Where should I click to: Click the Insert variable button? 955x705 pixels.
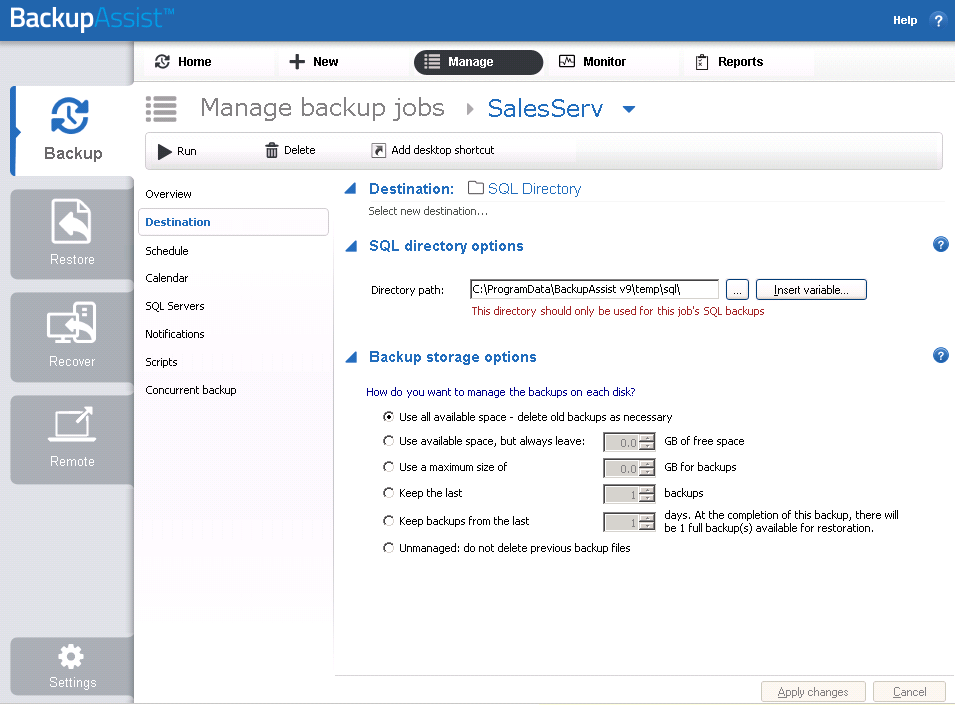(811, 290)
